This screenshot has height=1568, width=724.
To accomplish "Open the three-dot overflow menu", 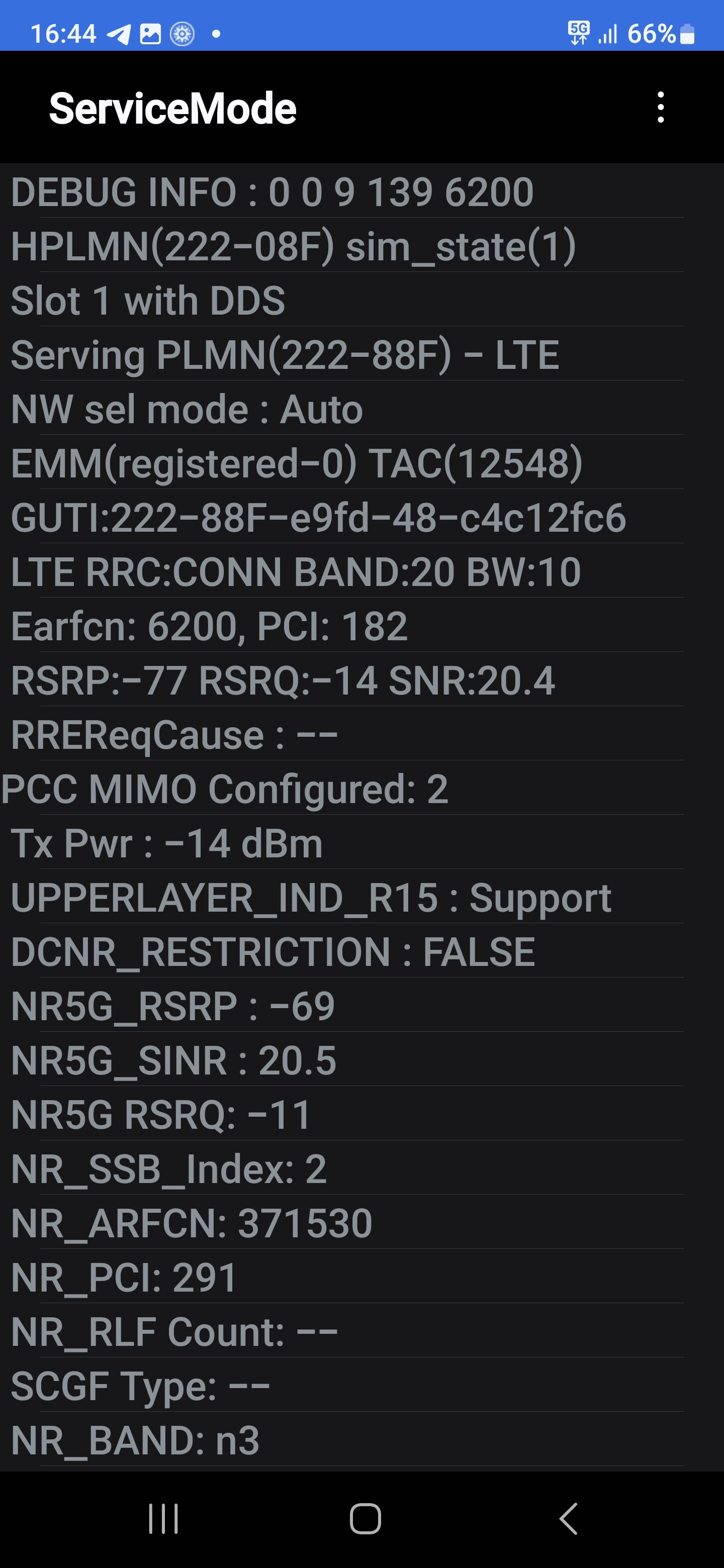I will pyautogui.click(x=661, y=108).
